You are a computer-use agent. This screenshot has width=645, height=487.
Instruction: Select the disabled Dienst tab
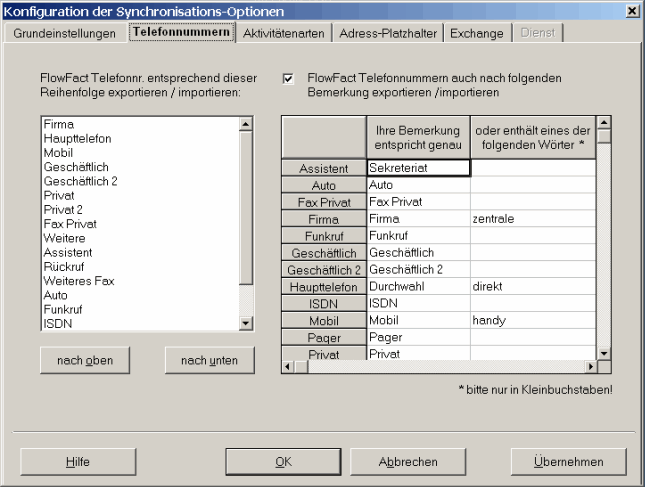pyautogui.click(x=538, y=33)
